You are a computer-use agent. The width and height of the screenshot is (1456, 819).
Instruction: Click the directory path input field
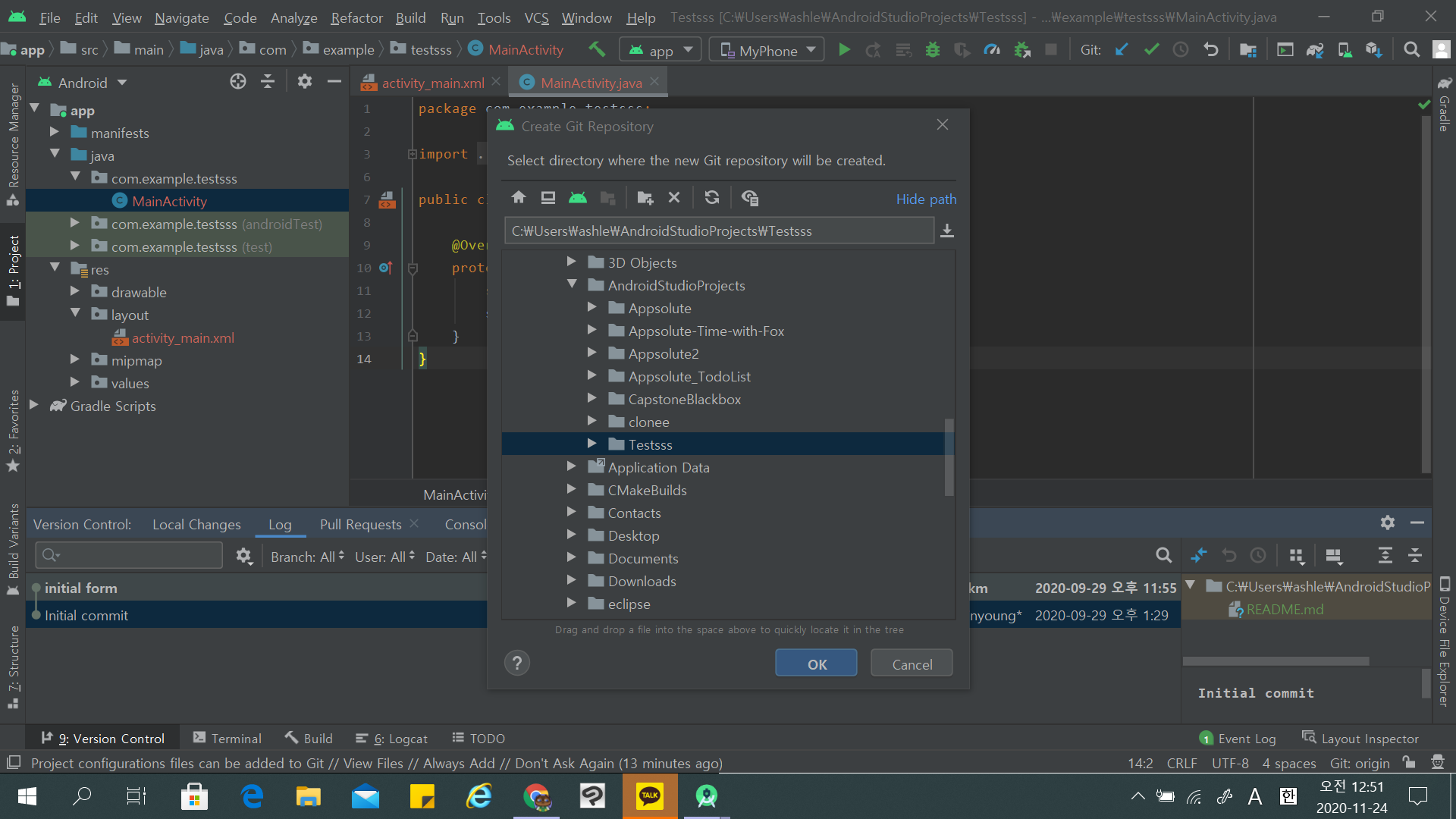pos(718,231)
